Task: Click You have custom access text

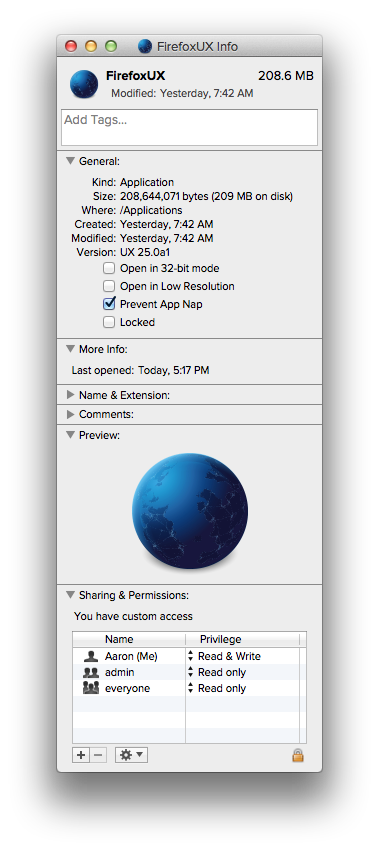Action: click(133, 616)
